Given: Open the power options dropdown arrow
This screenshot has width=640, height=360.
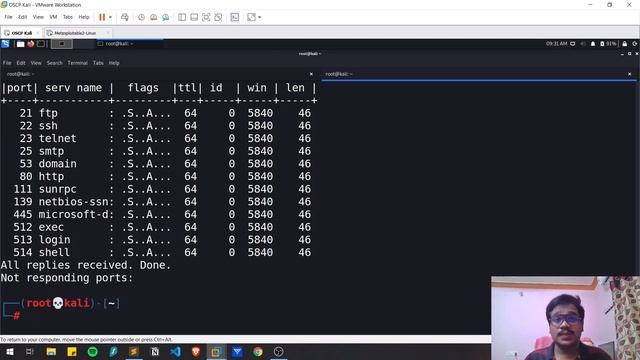Looking at the screenshot, I should point(110,17).
